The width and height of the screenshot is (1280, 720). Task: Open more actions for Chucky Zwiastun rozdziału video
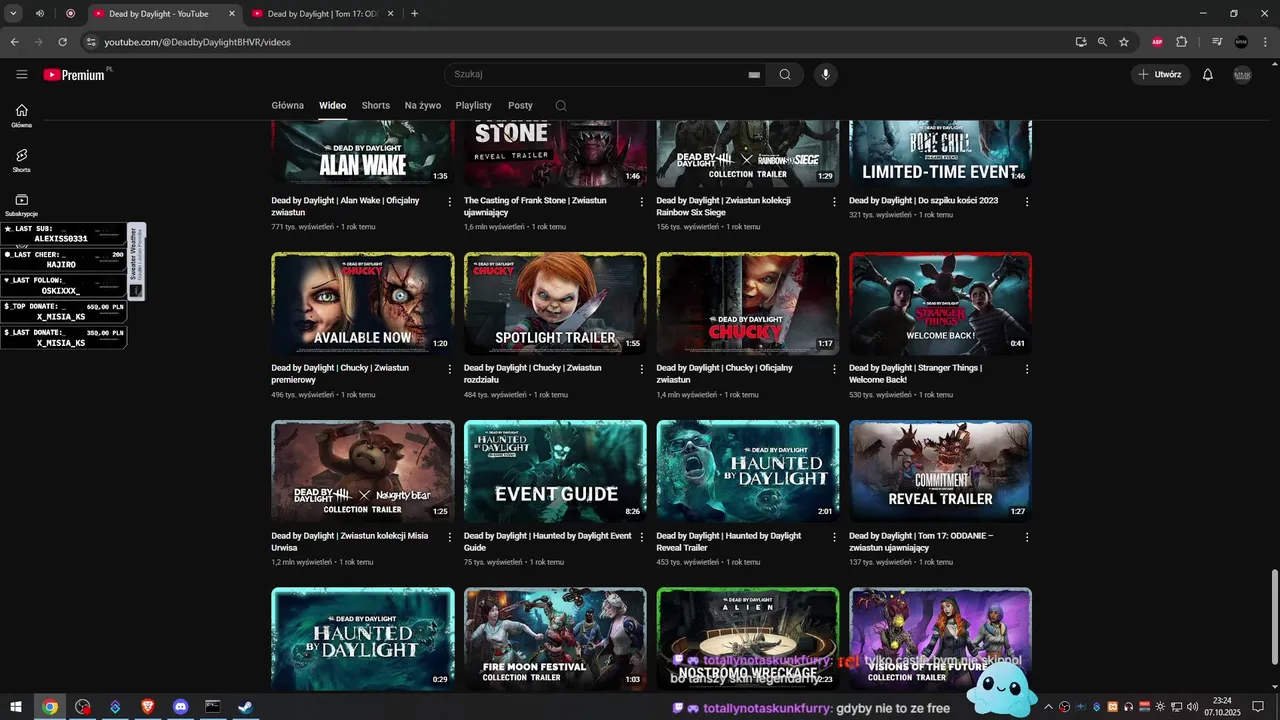(642, 369)
